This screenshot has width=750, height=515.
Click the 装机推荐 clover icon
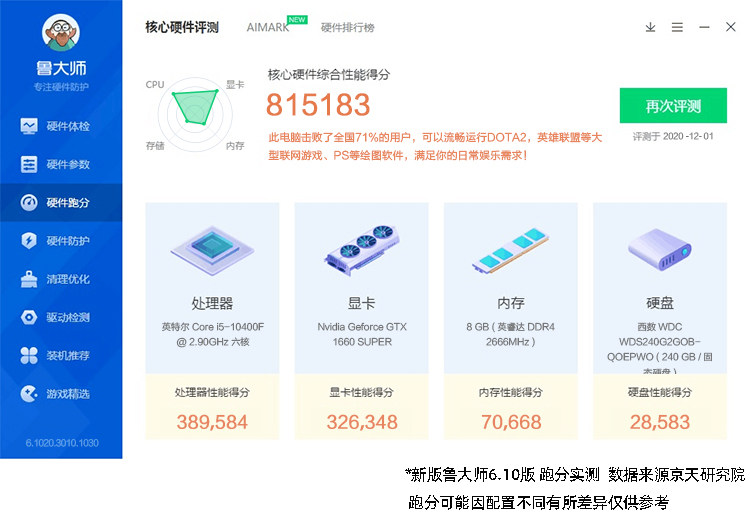[x=29, y=355]
